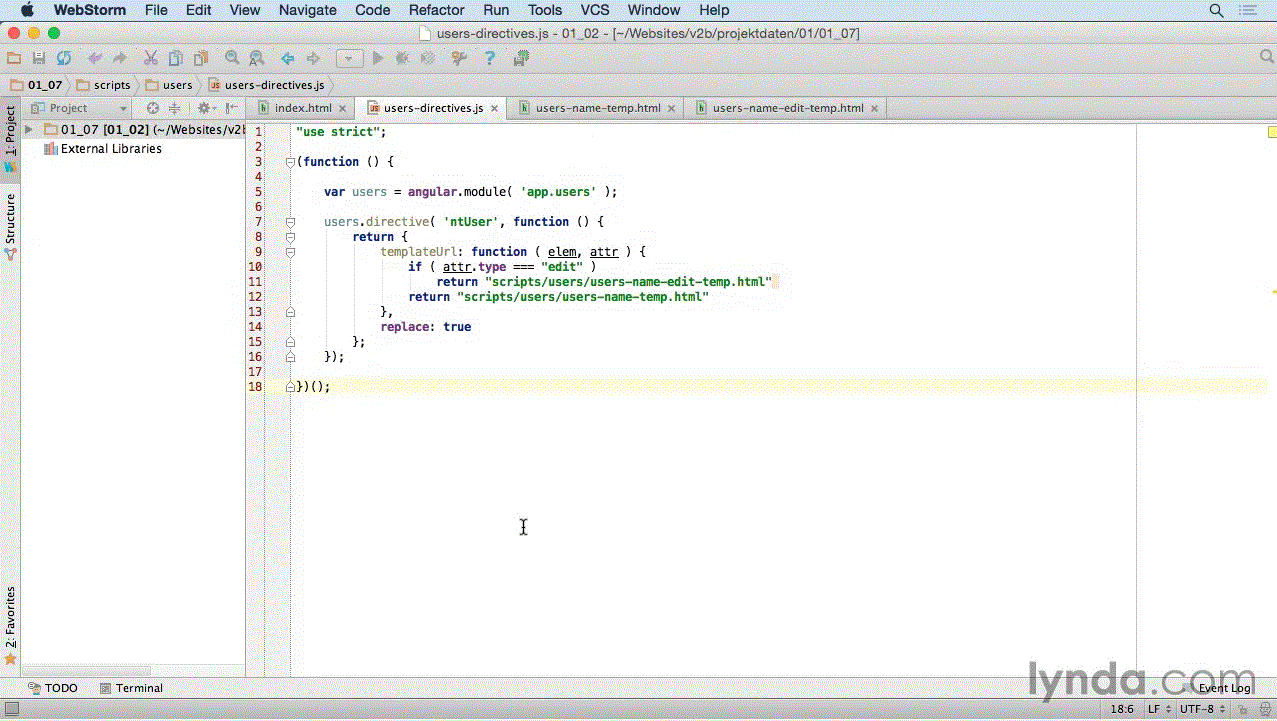Open Settings via the wrench icon
Image resolution: width=1277 pixels, height=721 pixels.
(x=459, y=59)
